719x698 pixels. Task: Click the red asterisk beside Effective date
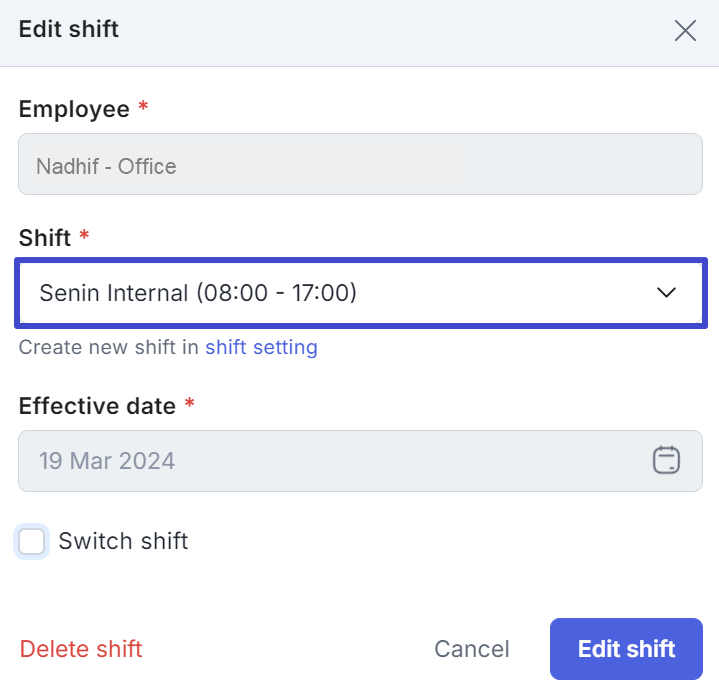click(189, 404)
